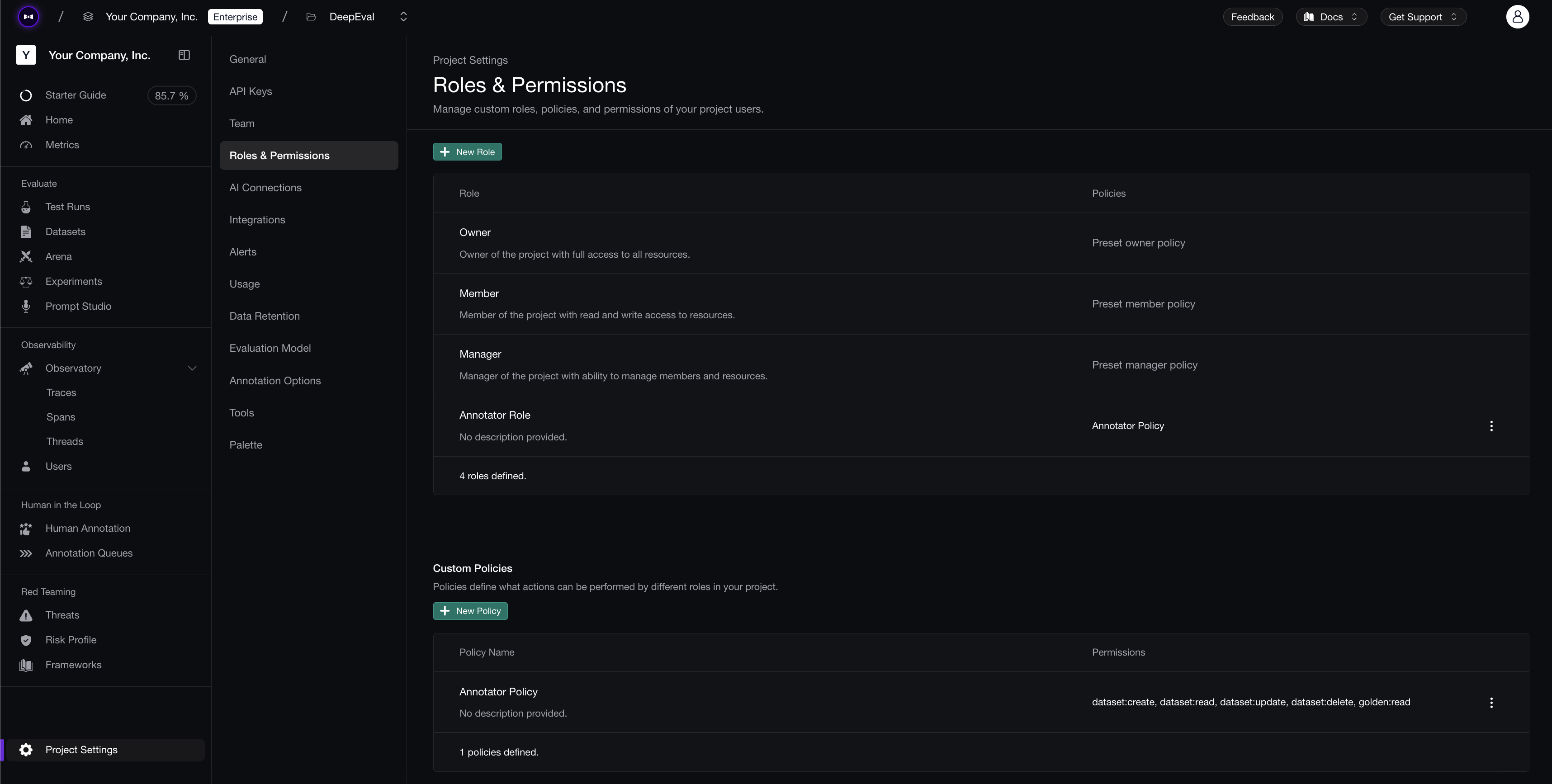
Task: Collapse the Observatory section chevron
Action: pos(192,368)
